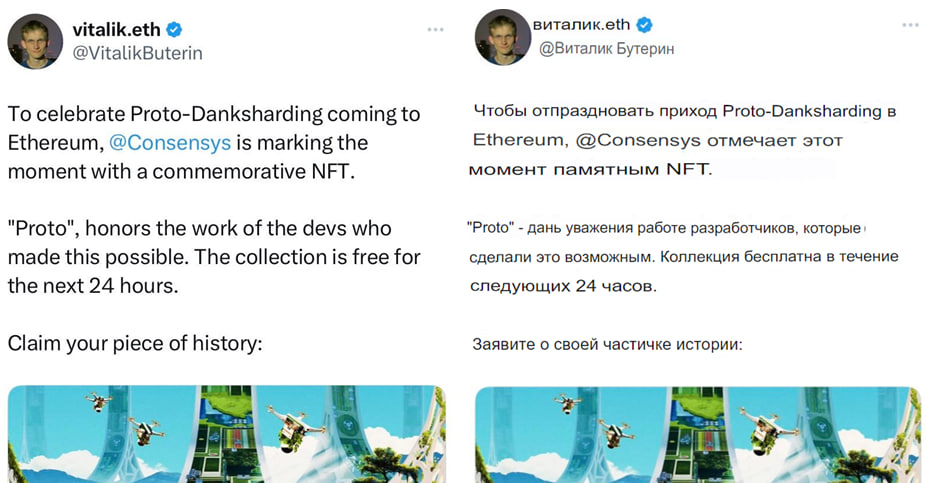Click the vitalik.eth display name
The height and width of the screenshot is (483, 926).
point(116,29)
